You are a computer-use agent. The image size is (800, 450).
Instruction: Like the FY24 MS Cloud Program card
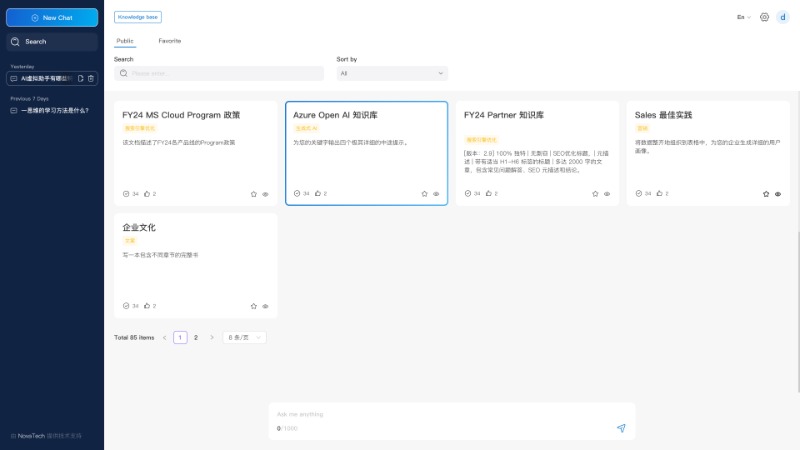[x=147, y=194]
